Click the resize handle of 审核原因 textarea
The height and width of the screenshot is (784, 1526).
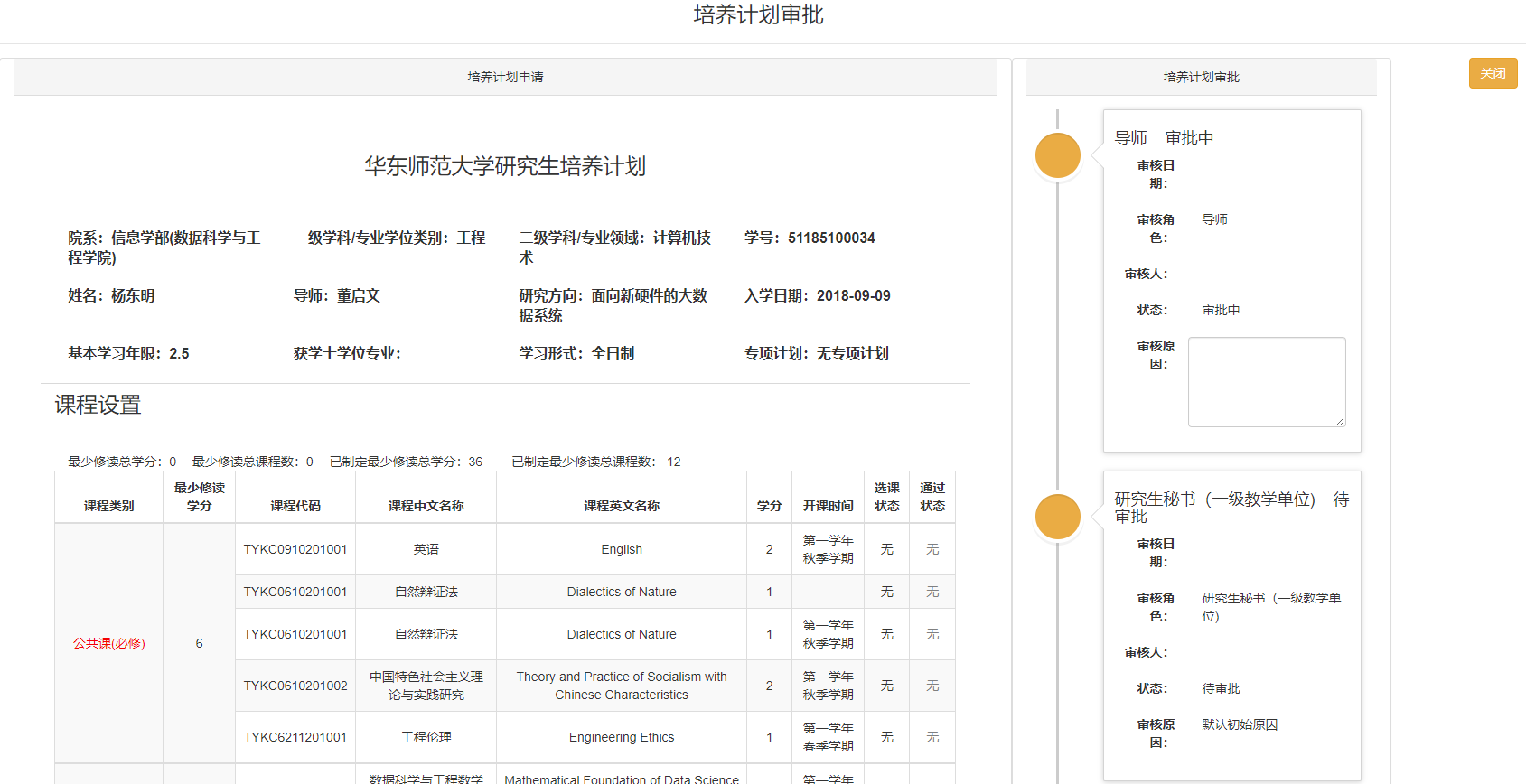click(x=1340, y=421)
